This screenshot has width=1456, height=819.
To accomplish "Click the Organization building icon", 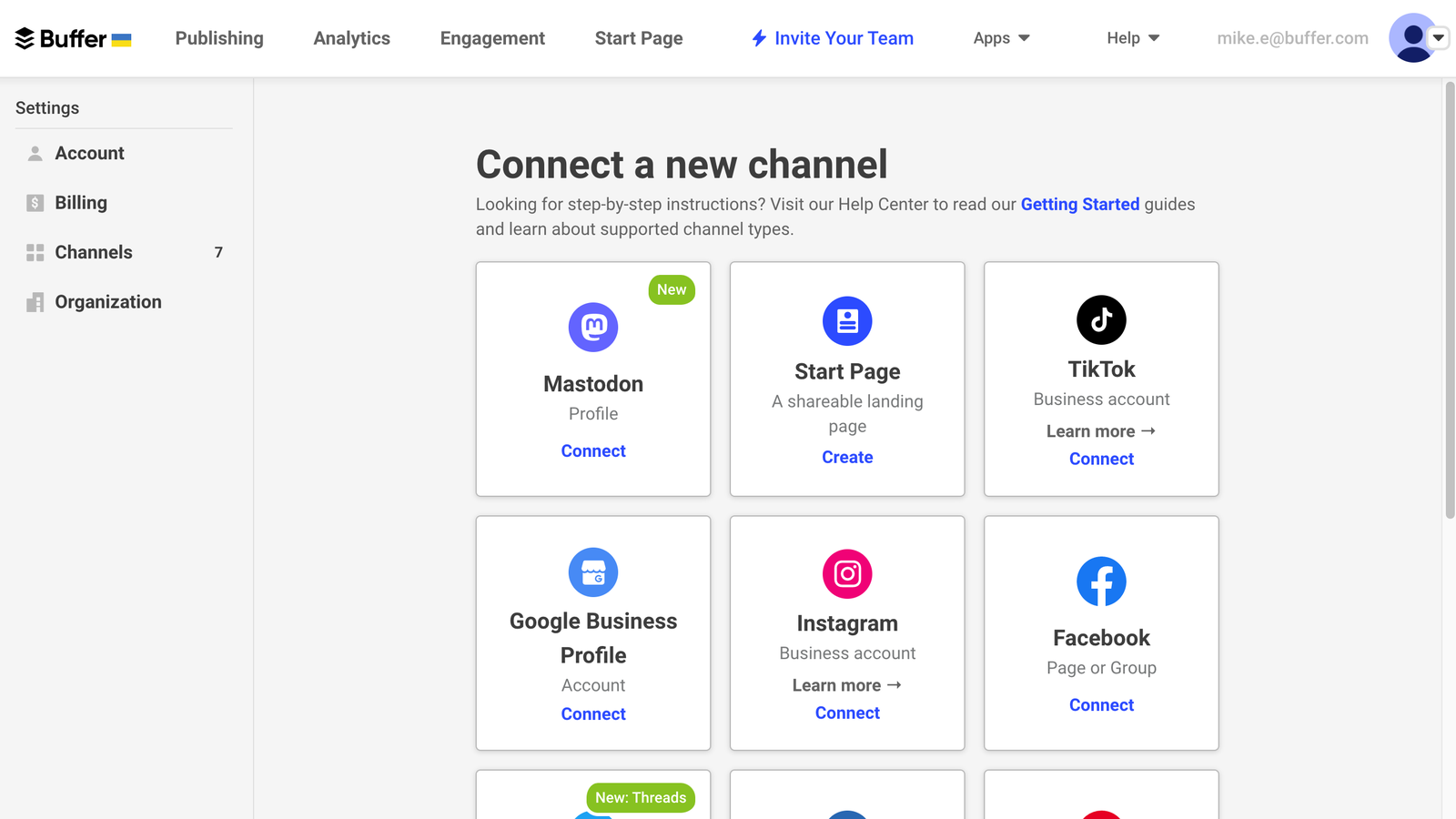I will point(35,301).
